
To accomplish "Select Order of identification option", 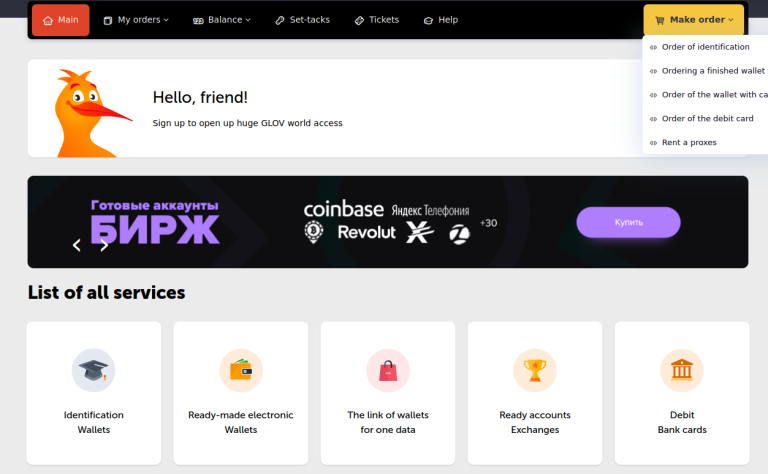I will [x=705, y=47].
